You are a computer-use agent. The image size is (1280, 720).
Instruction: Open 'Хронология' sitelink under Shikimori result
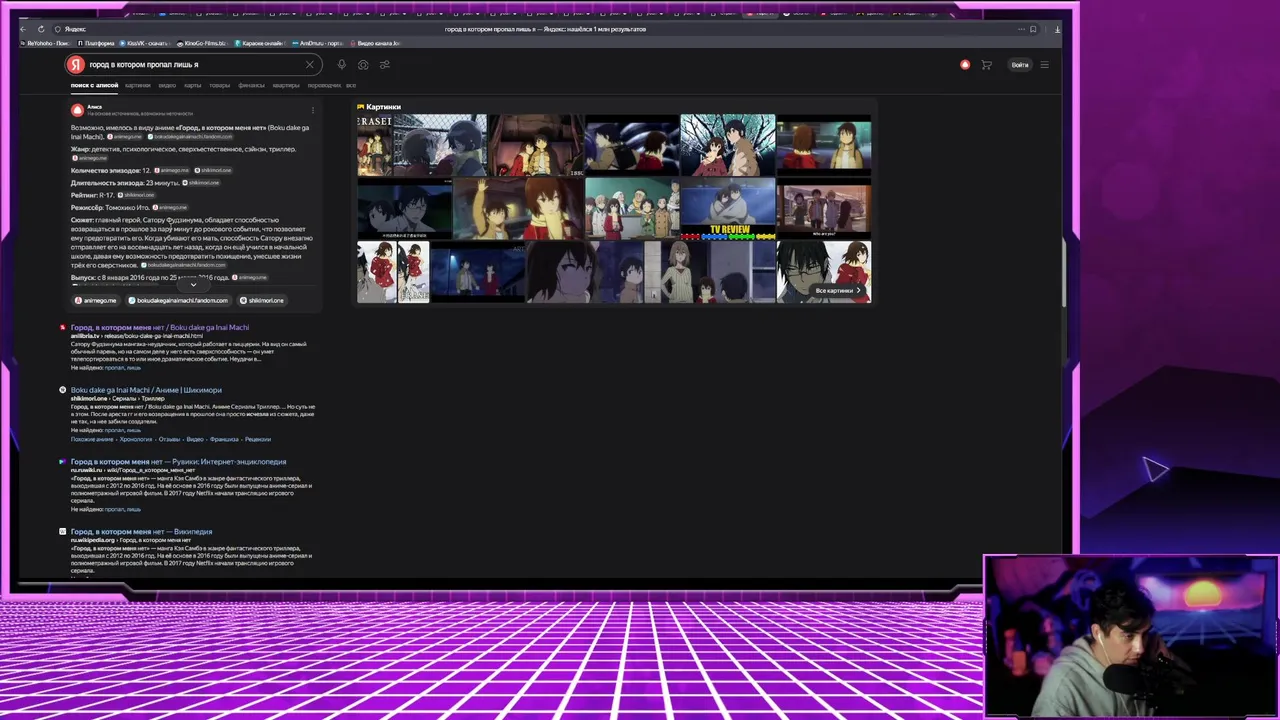pyautogui.click(x=136, y=439)
